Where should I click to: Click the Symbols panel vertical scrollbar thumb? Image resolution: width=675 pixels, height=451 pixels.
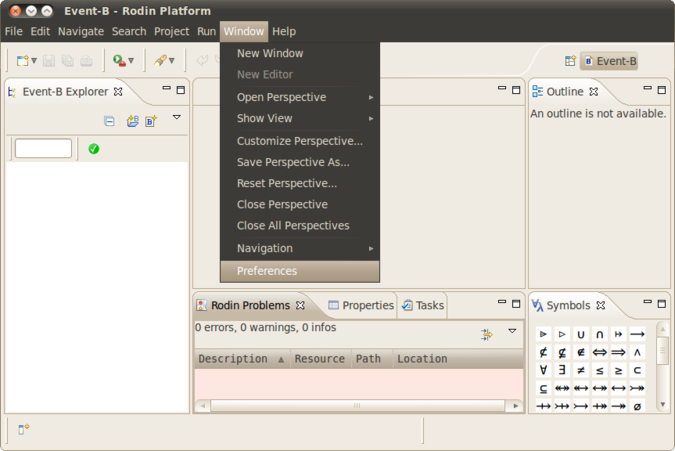(663, 351)
